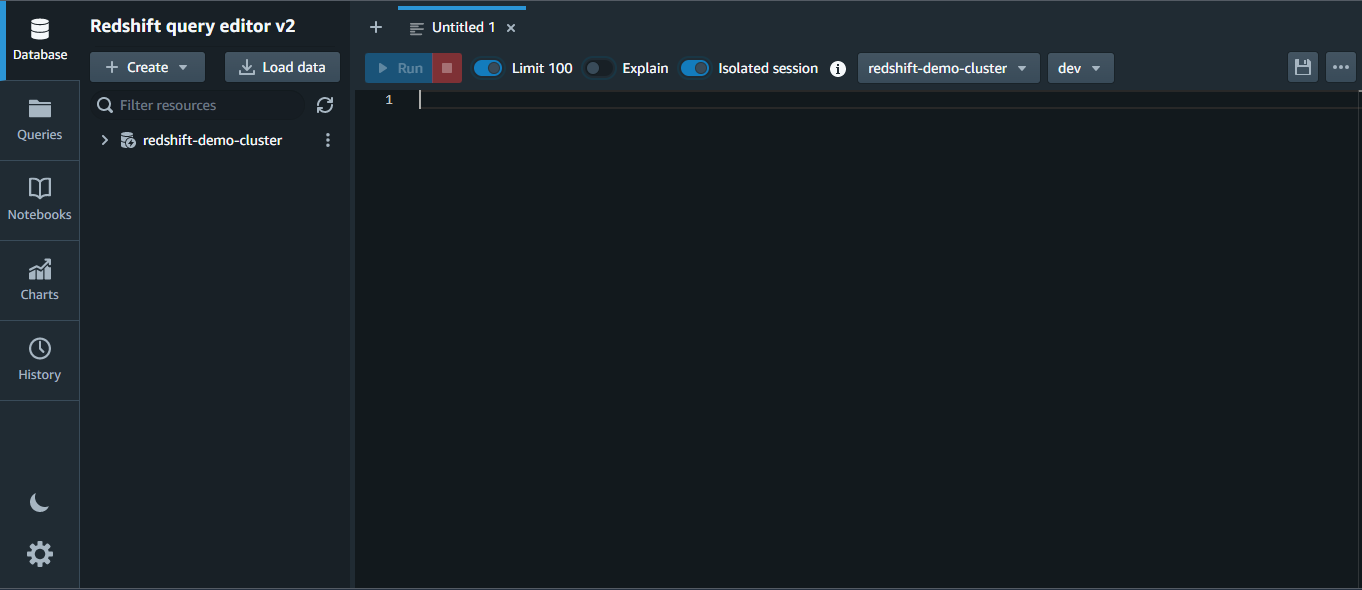The height and width of the screenshot is (590, 1362).
Task: Open the Queries folder view
Action: [x=40, y=120]
